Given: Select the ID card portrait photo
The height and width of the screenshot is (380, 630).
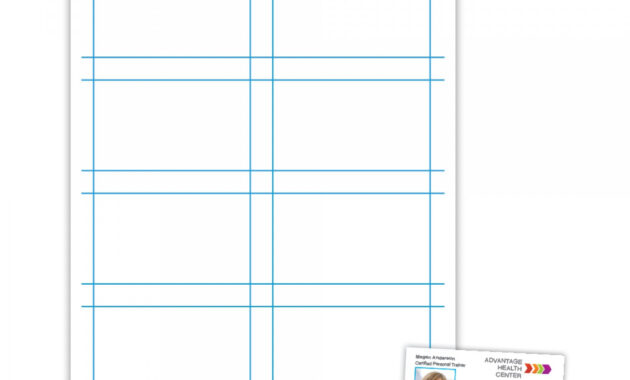Looking at the screenshot, I should [435, 374].
